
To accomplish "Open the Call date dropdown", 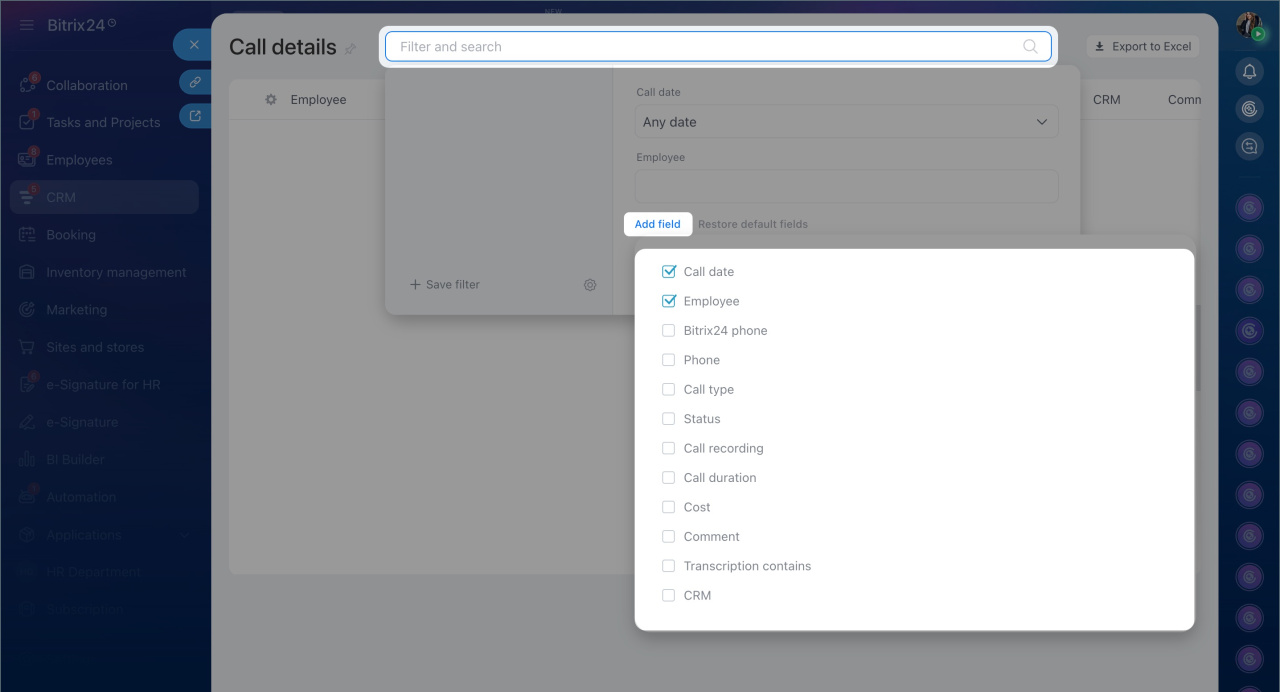I will (846, 122).
